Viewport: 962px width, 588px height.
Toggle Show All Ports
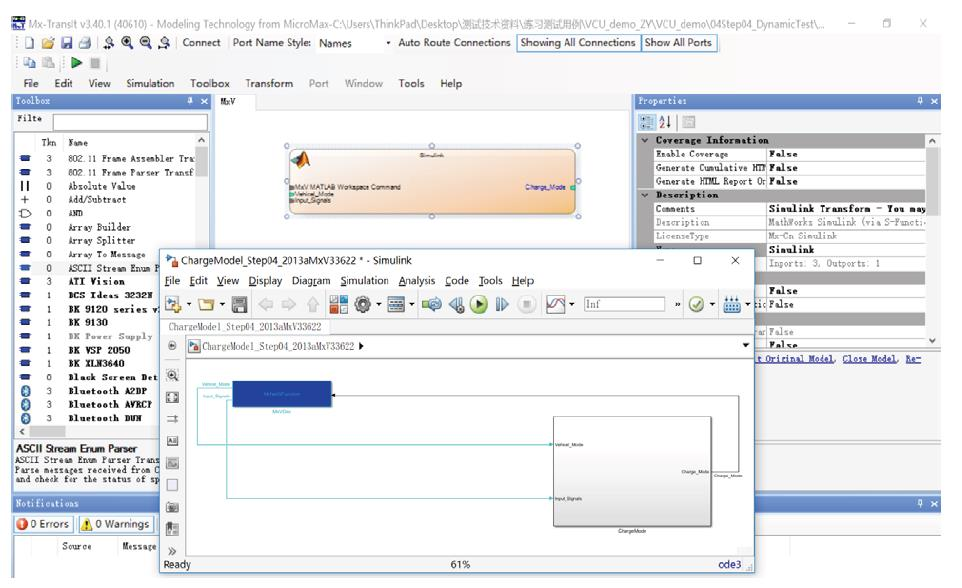pos(678,43)
